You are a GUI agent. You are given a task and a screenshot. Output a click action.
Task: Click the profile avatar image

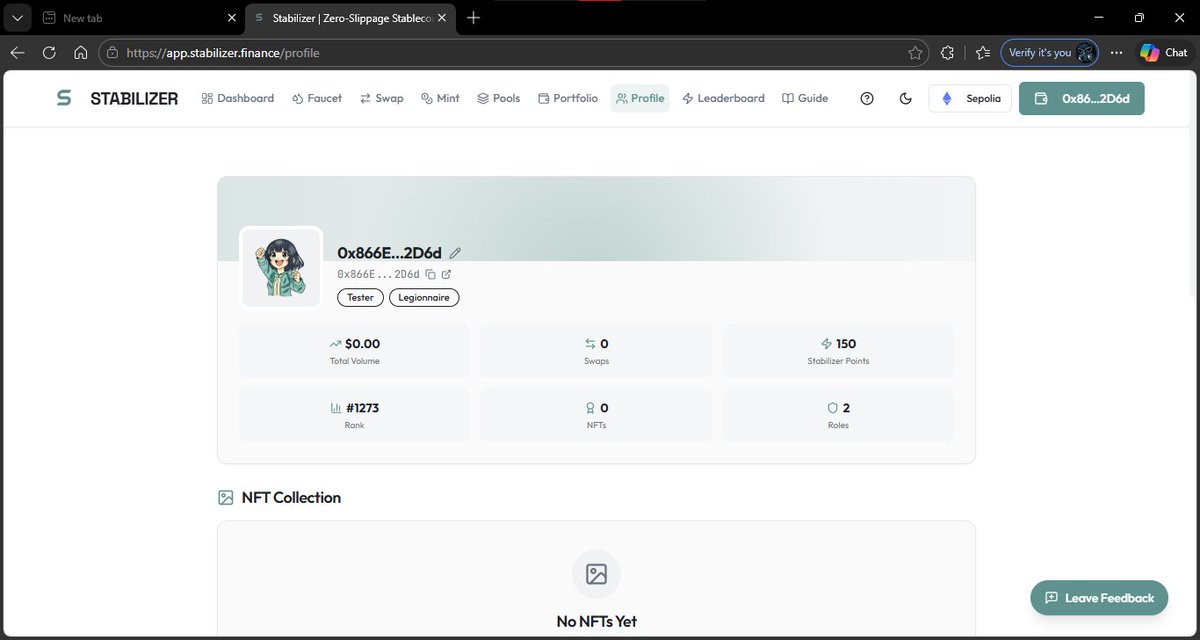(281, 268)
